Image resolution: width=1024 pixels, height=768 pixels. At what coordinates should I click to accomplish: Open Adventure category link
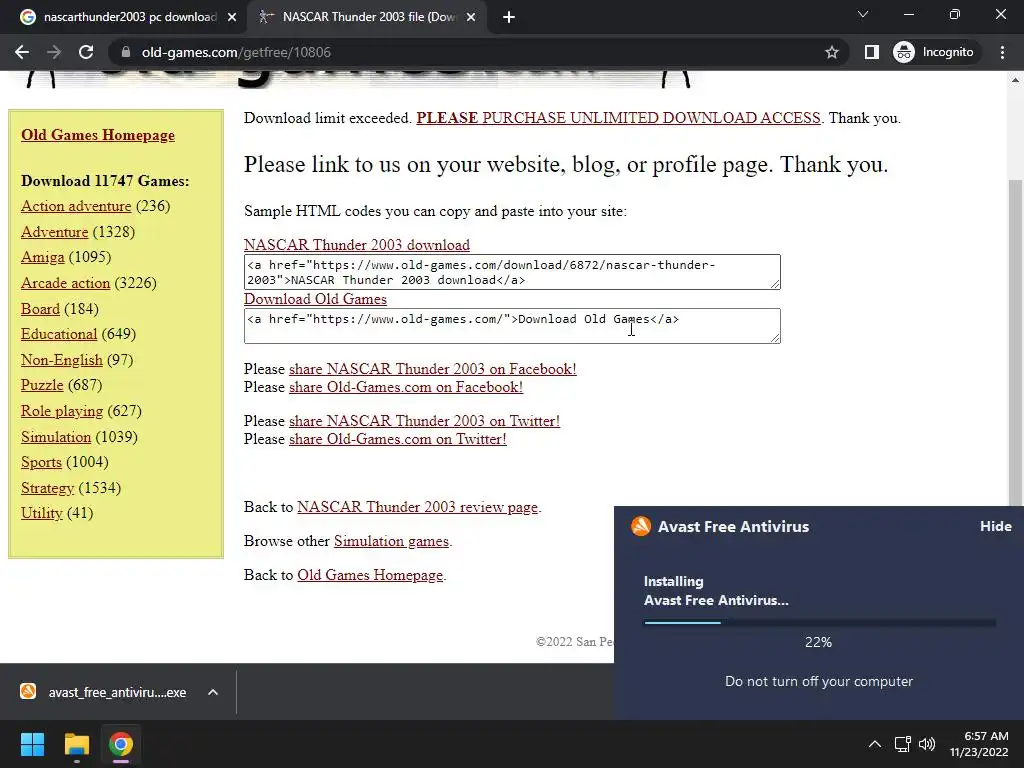coord(54,232)
